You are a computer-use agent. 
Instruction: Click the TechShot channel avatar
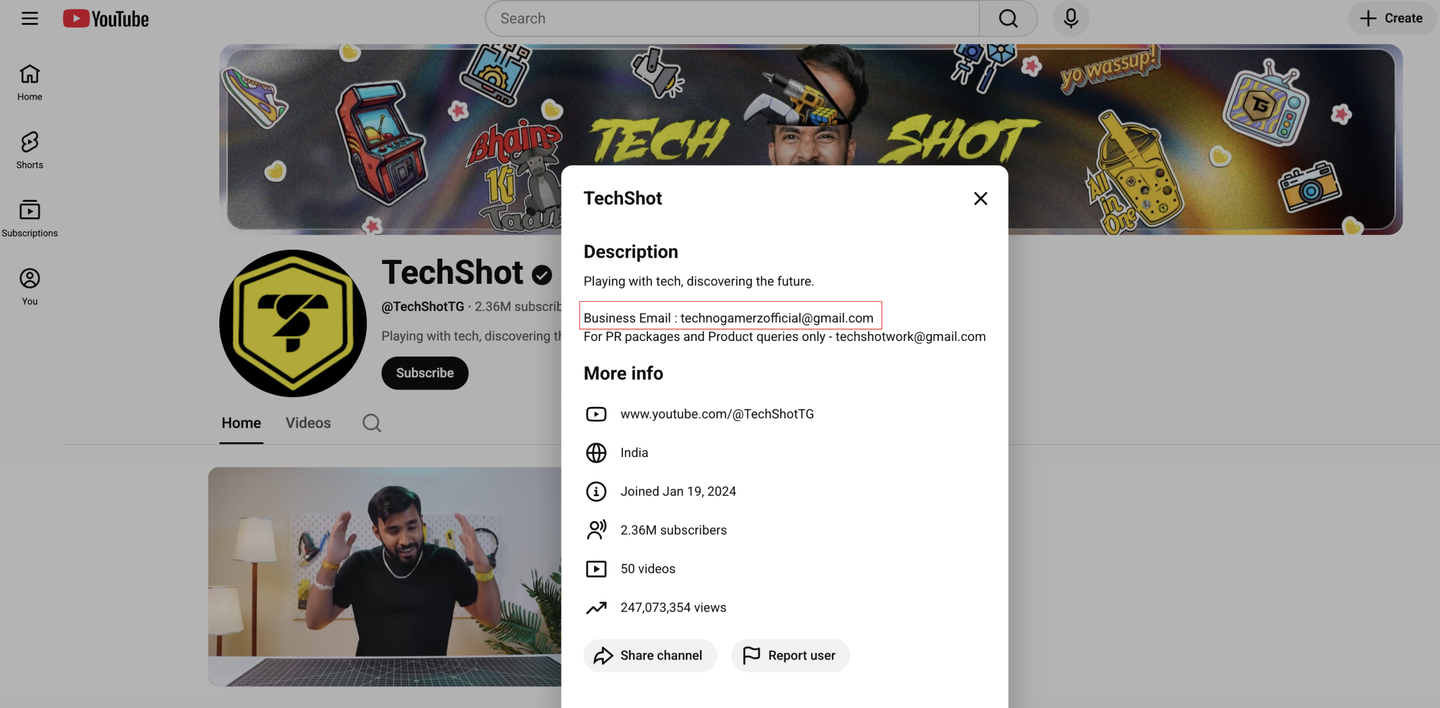pyautogui.click(x=293, y=323)
